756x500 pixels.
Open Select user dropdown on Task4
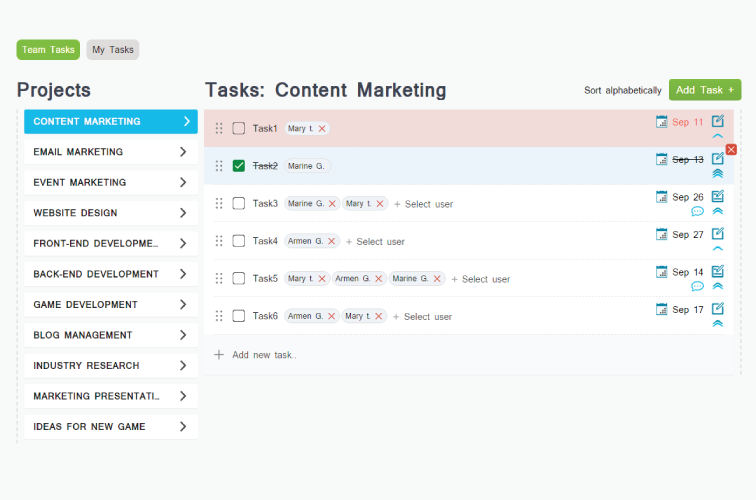375,242
